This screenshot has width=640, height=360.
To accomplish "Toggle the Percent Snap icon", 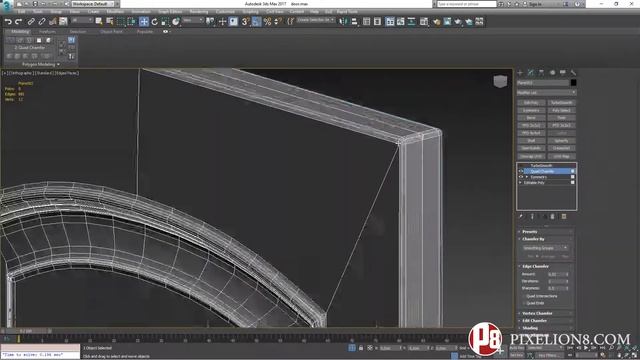I will [x=267, y=21].
